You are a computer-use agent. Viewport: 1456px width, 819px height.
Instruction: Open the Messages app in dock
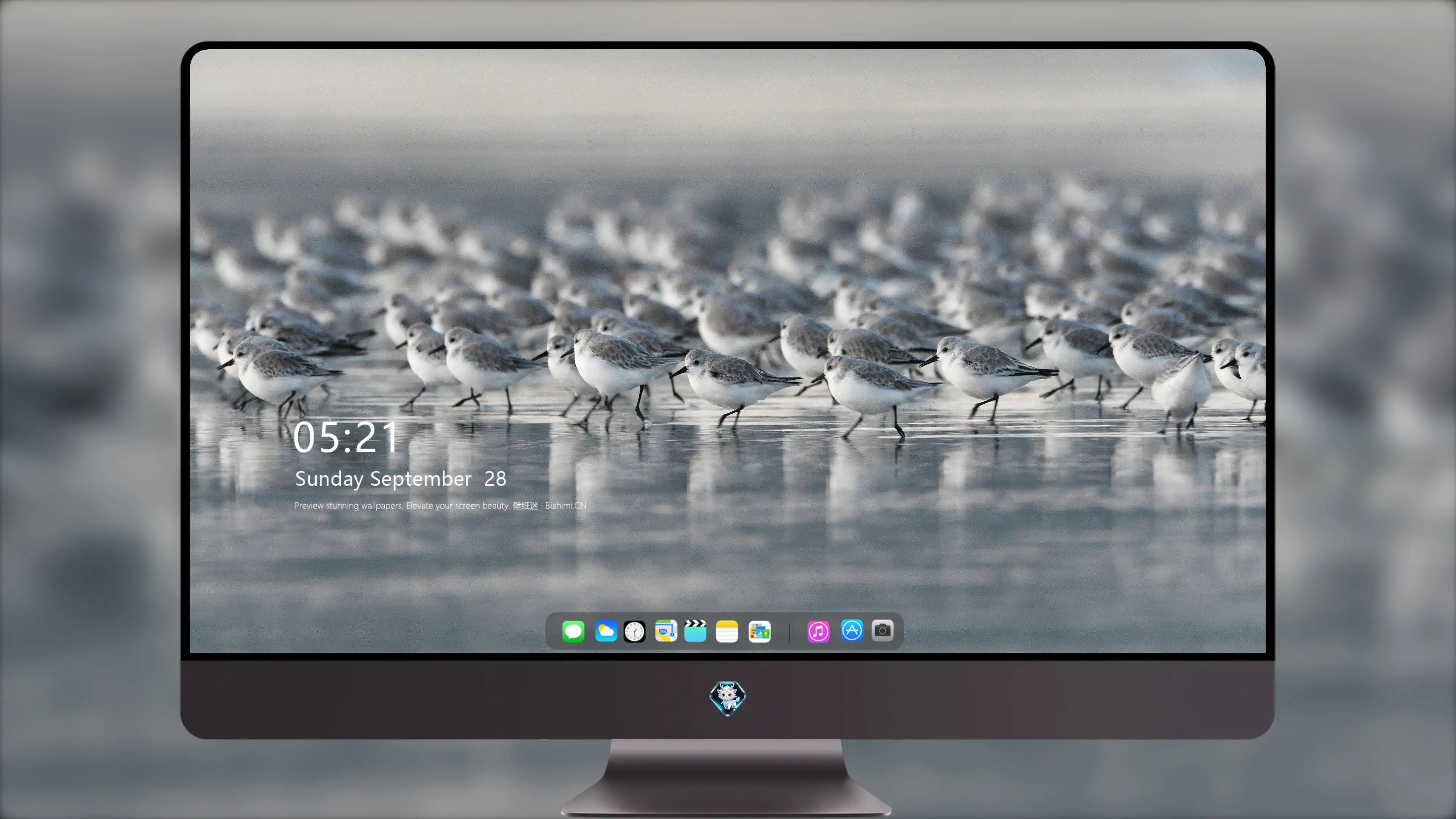pos(573,631)
